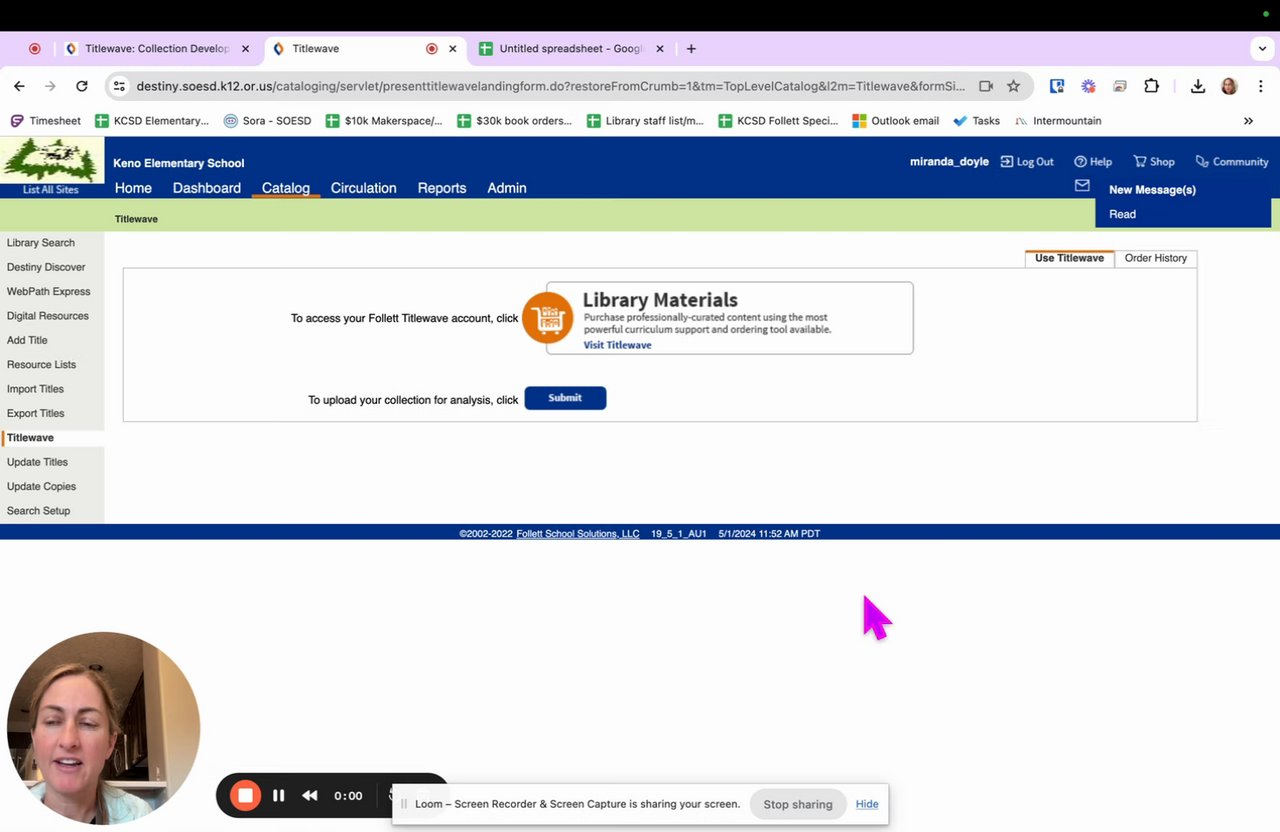Go forward with the browser forward arrow
Screen dimensions: 1280x832
point(50,86)
